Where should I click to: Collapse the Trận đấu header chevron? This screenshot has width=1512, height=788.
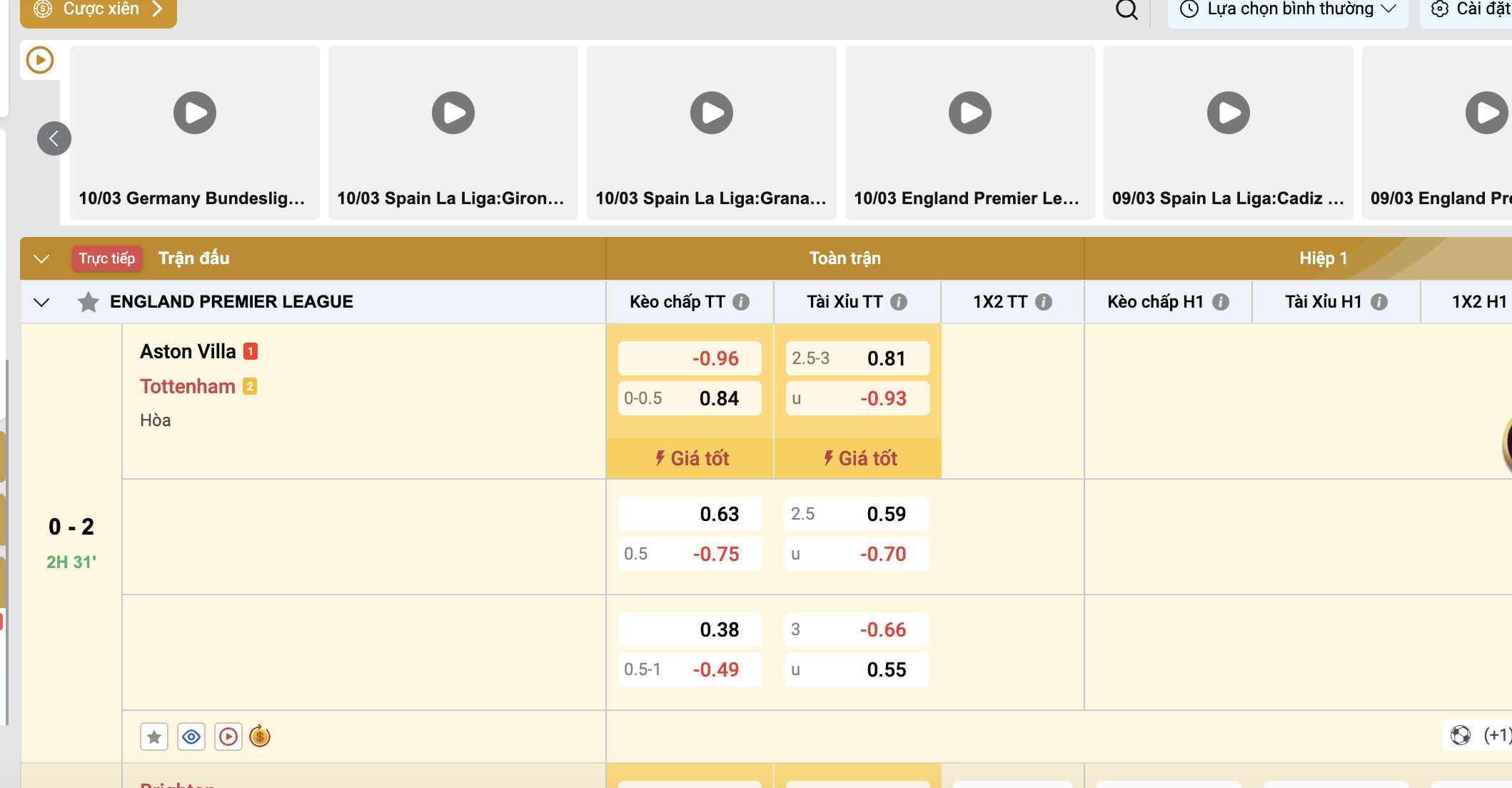click(41, 258)
